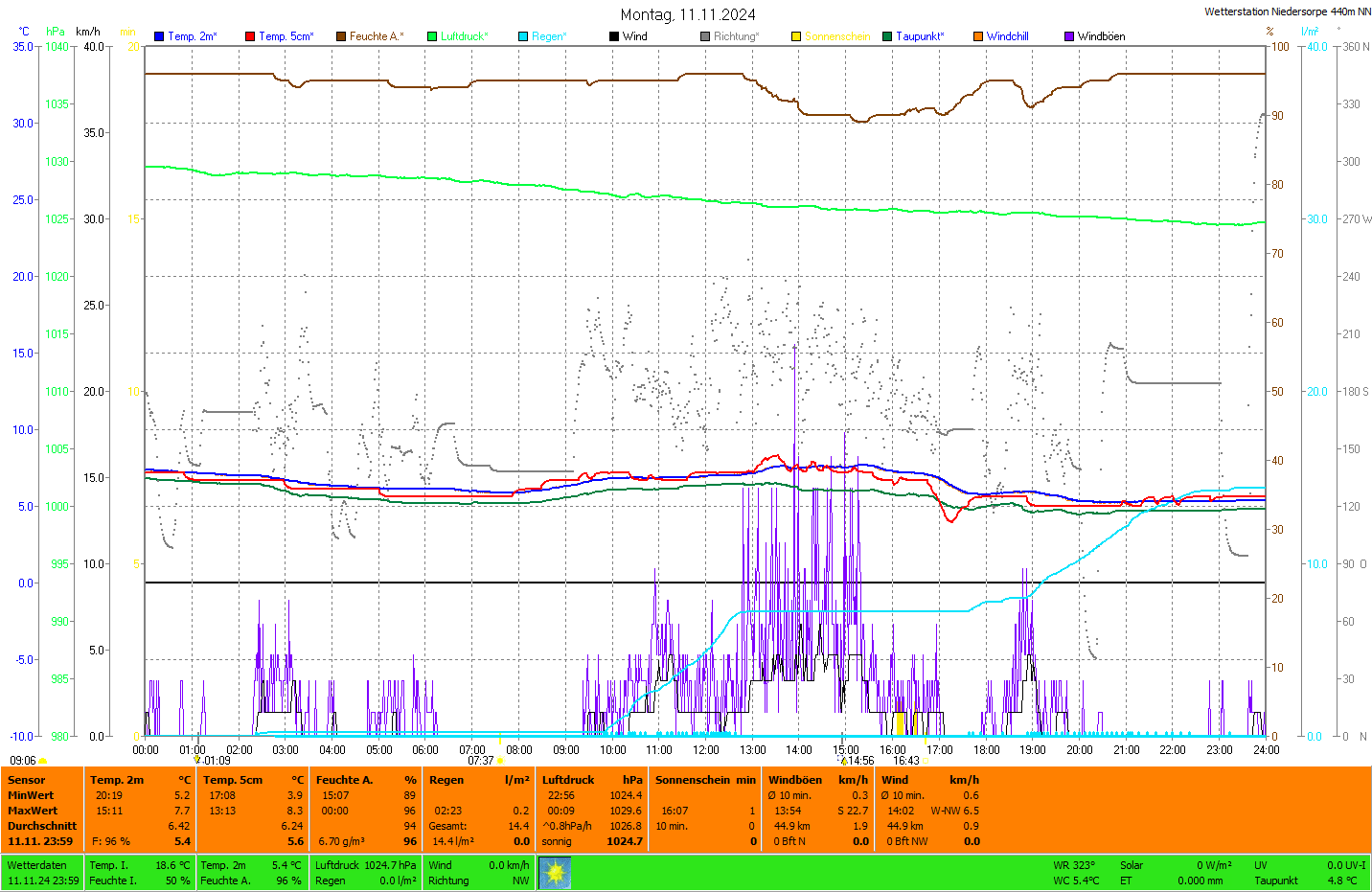The image size is (1372, 892).
Task: Click the brown Feuchte A. legend square
Action: [x=341, y=36]
